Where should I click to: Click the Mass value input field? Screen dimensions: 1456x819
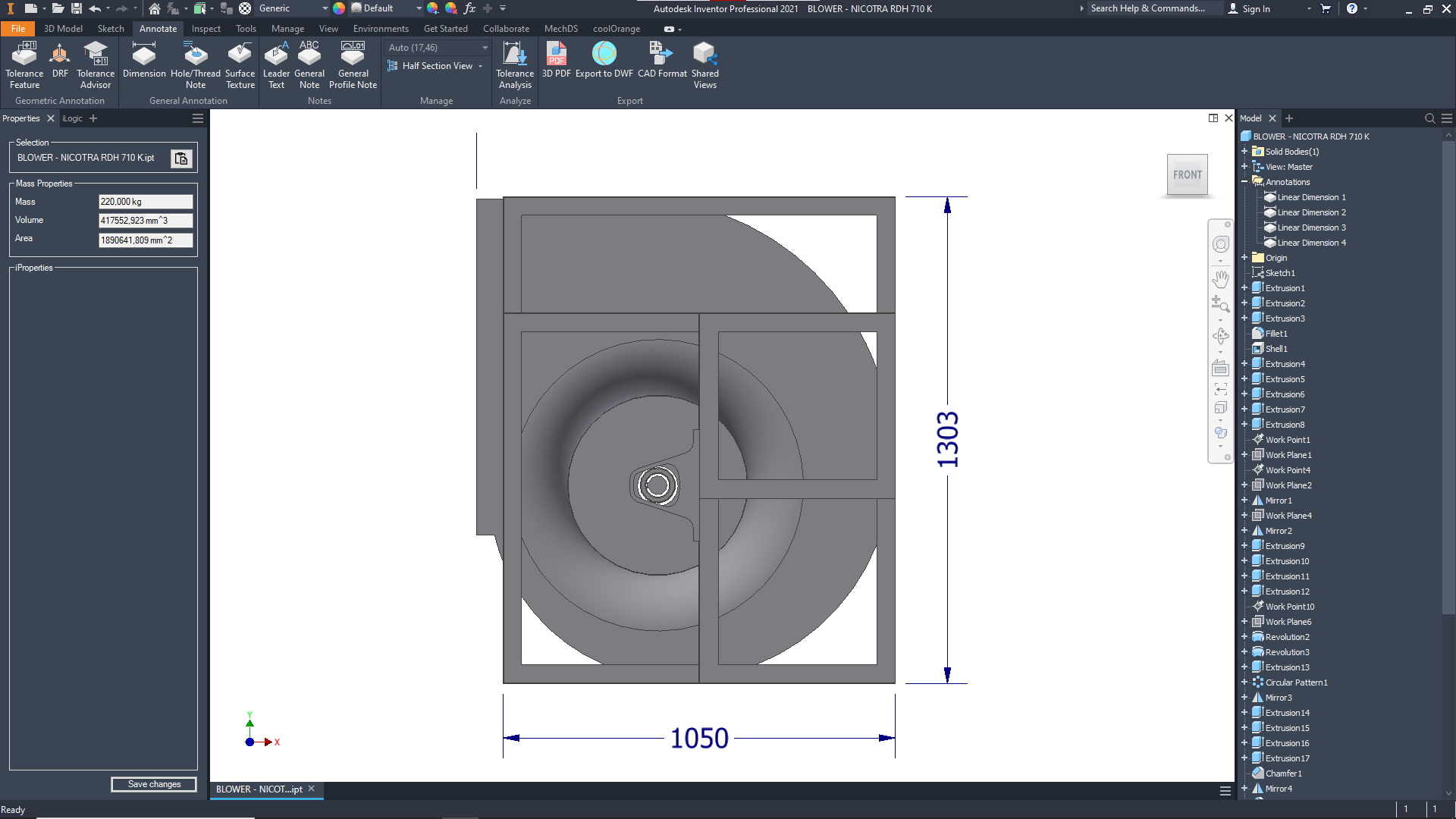pyautogui.click(x=145, y=202)
